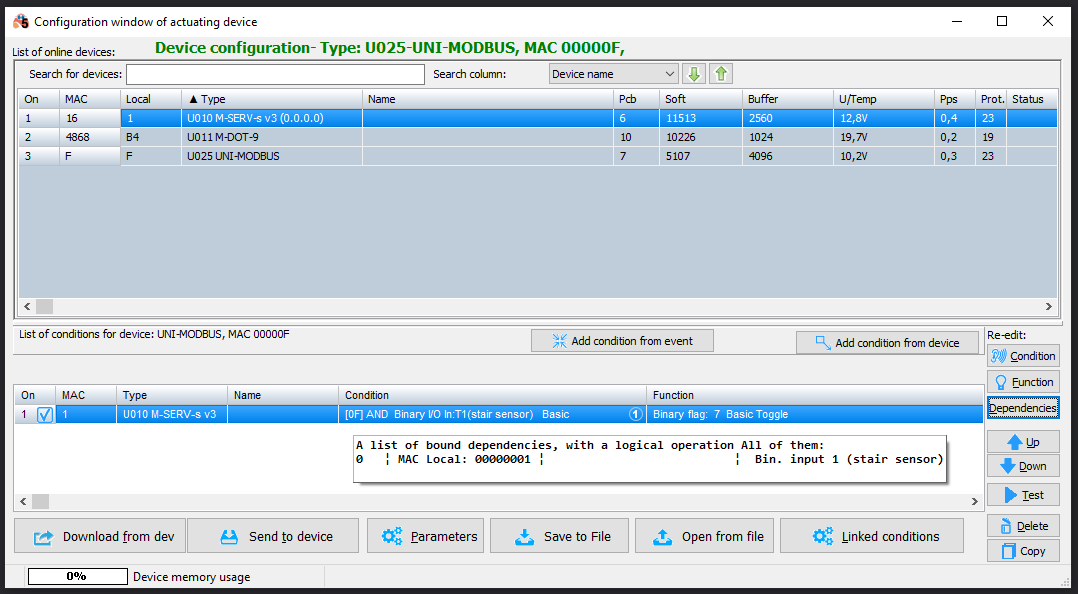
Task: Minimize the configuration window
Action: click(x=956, y=21)
